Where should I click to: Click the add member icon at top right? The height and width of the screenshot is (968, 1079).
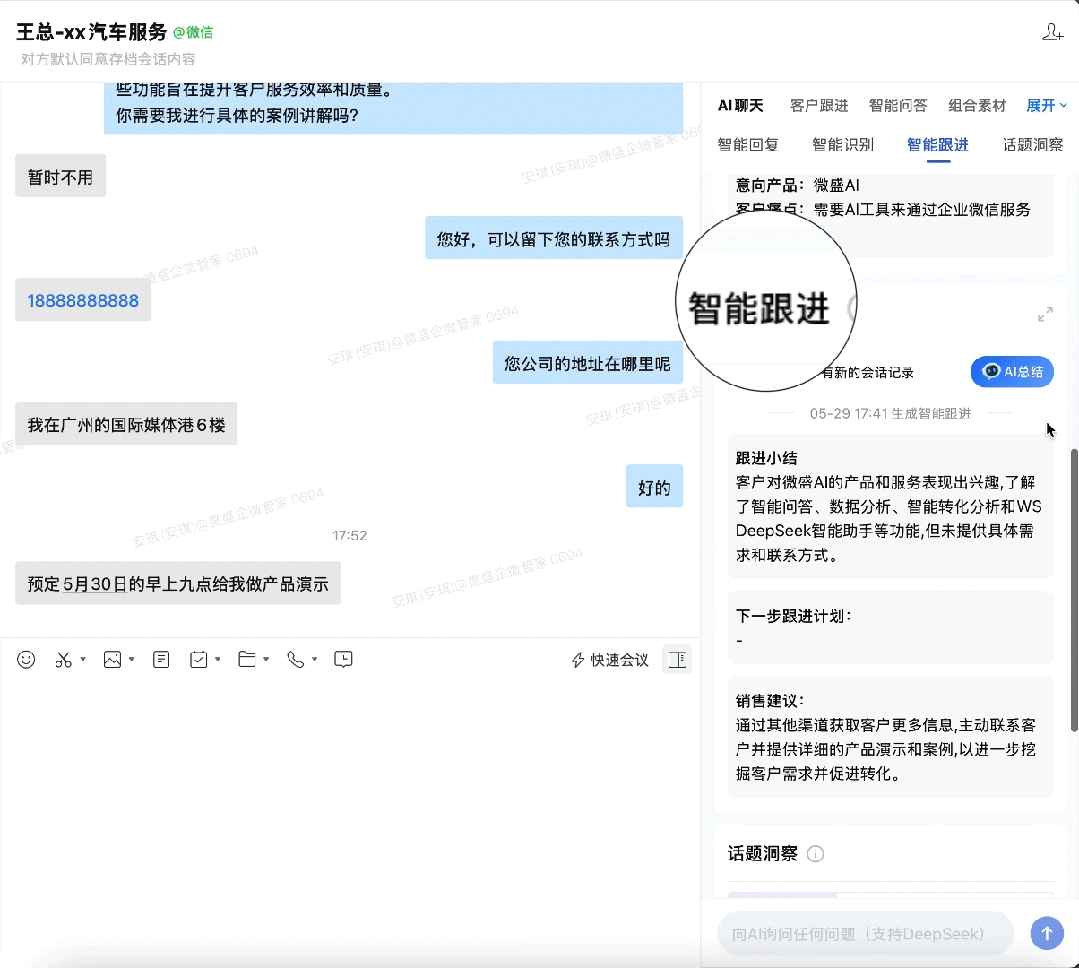[1052, 32]
